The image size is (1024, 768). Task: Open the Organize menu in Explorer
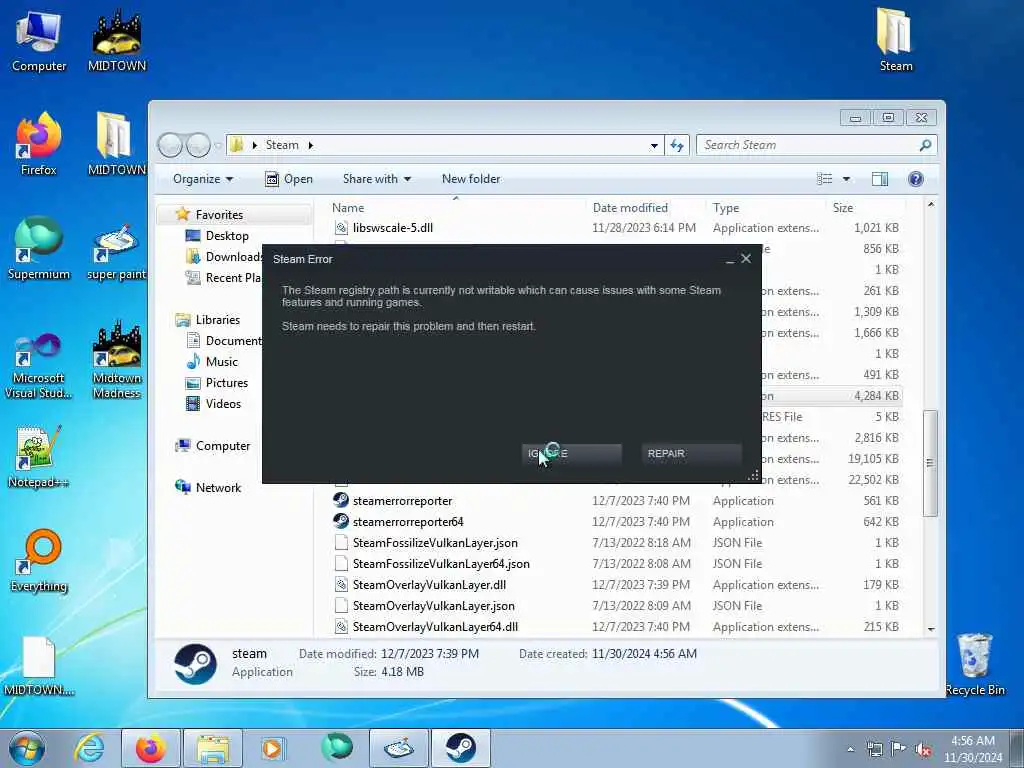point(203,179)
